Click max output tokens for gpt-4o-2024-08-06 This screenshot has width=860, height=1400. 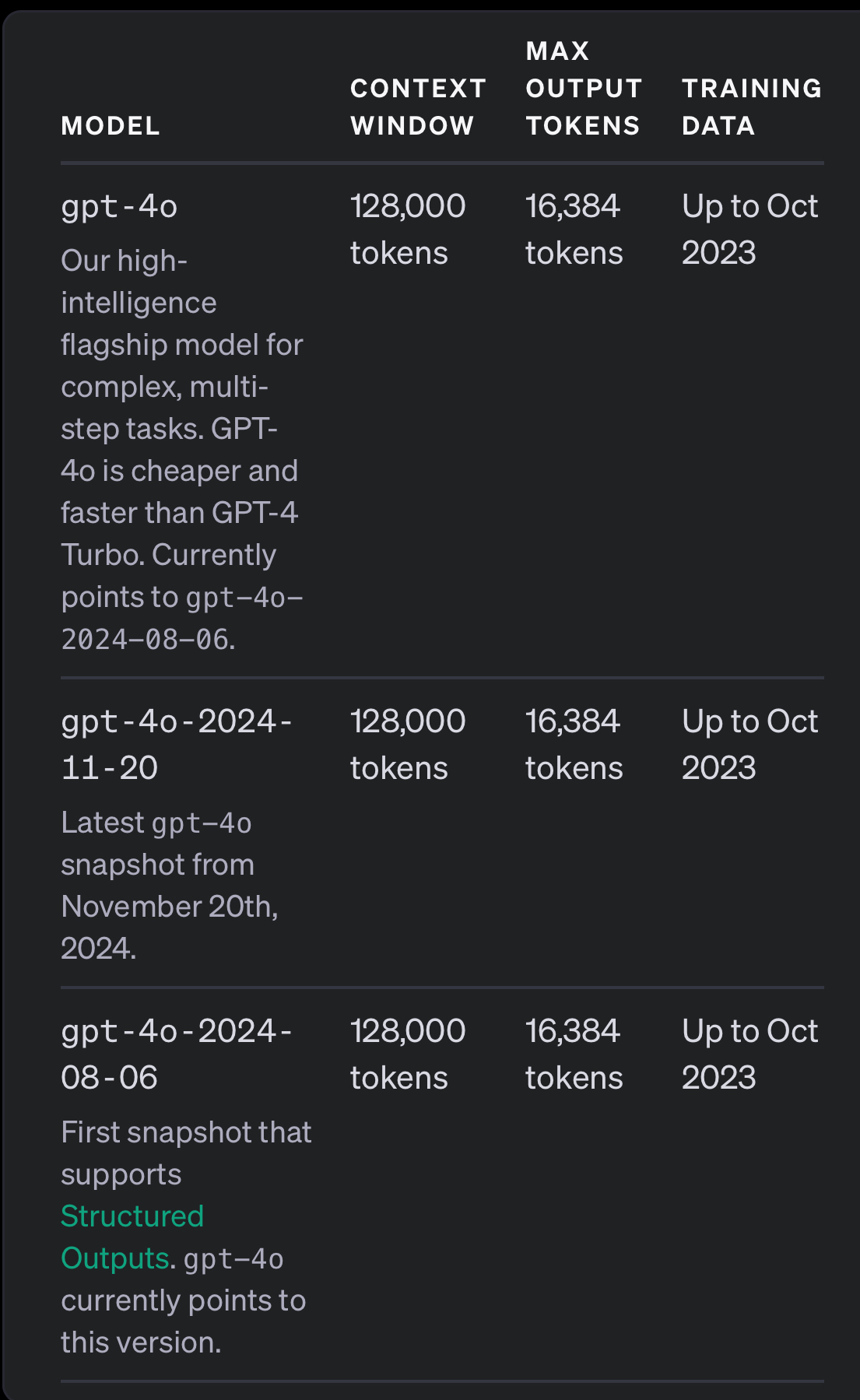574,1054
